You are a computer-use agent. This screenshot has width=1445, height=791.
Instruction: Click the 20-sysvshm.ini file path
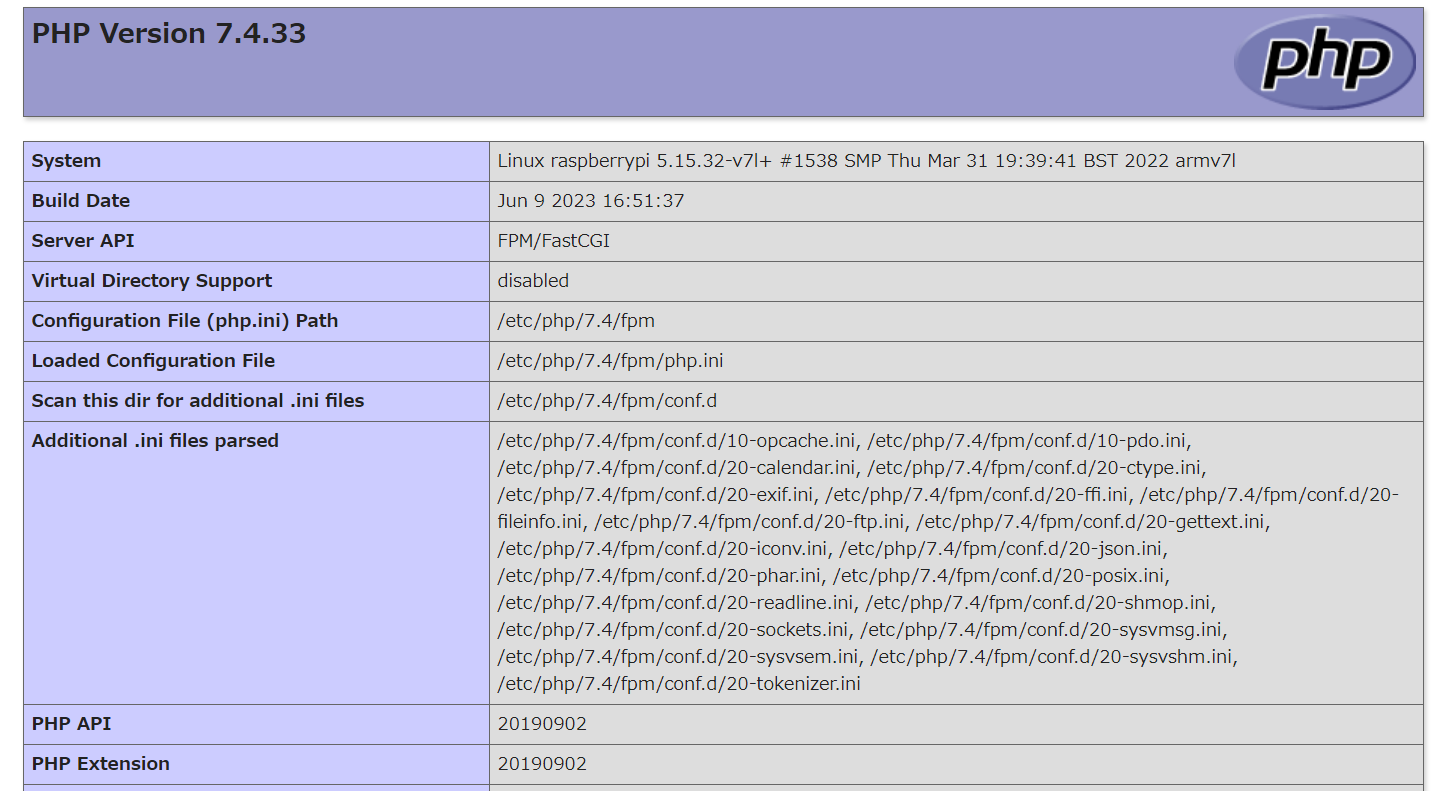(x=1053, y=657)
